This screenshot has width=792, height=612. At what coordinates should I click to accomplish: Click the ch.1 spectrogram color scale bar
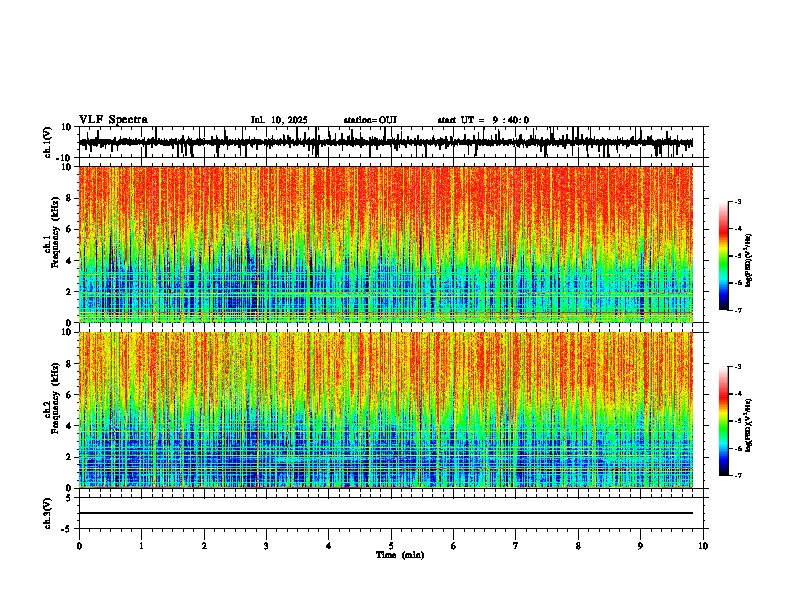(724, 256)
